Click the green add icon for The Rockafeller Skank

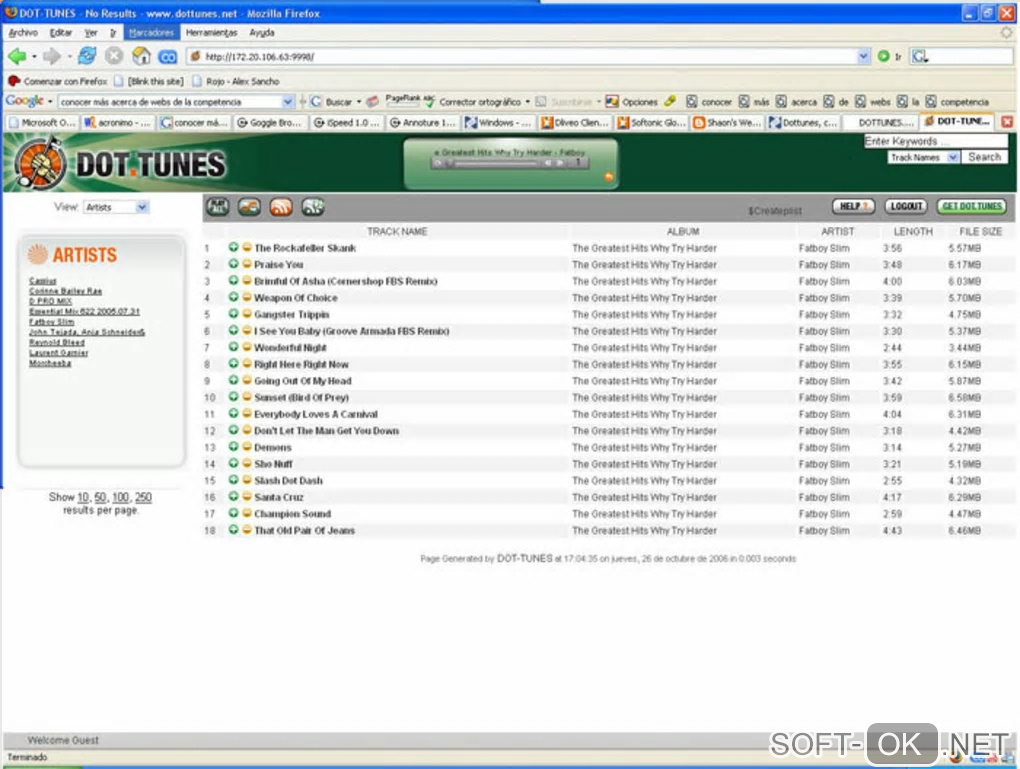coord(234,247)
